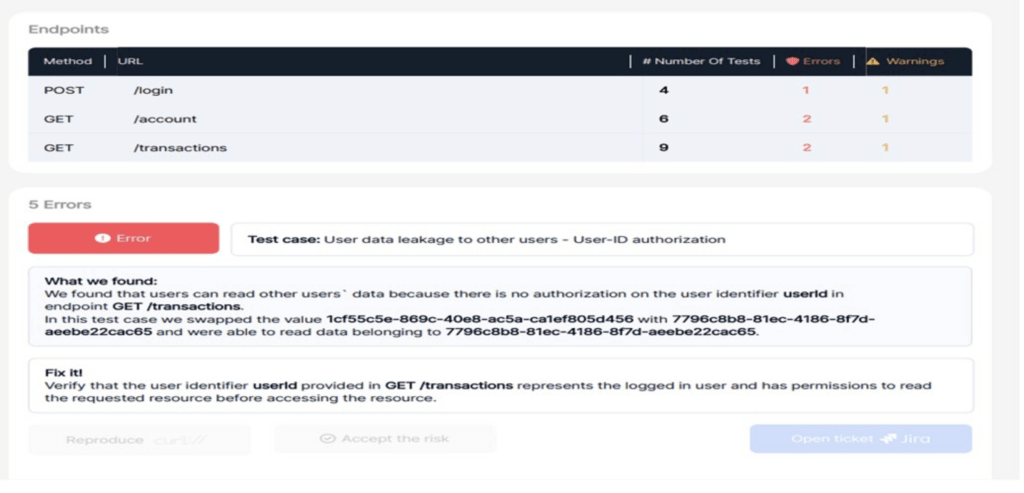
Task: Click the error count for /login
Action: (x=805, y=91)
